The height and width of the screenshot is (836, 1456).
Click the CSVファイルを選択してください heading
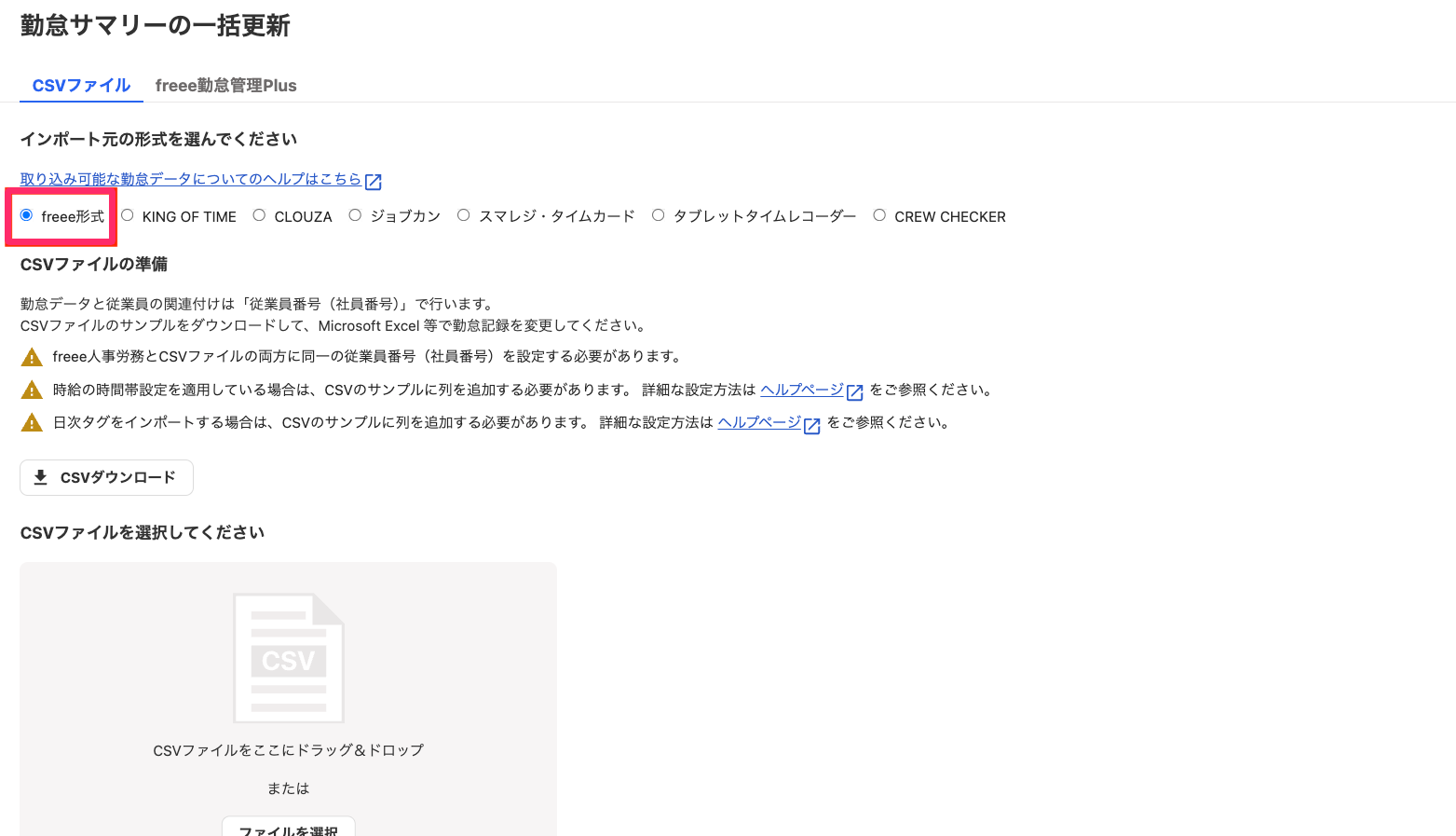[143, 532]
